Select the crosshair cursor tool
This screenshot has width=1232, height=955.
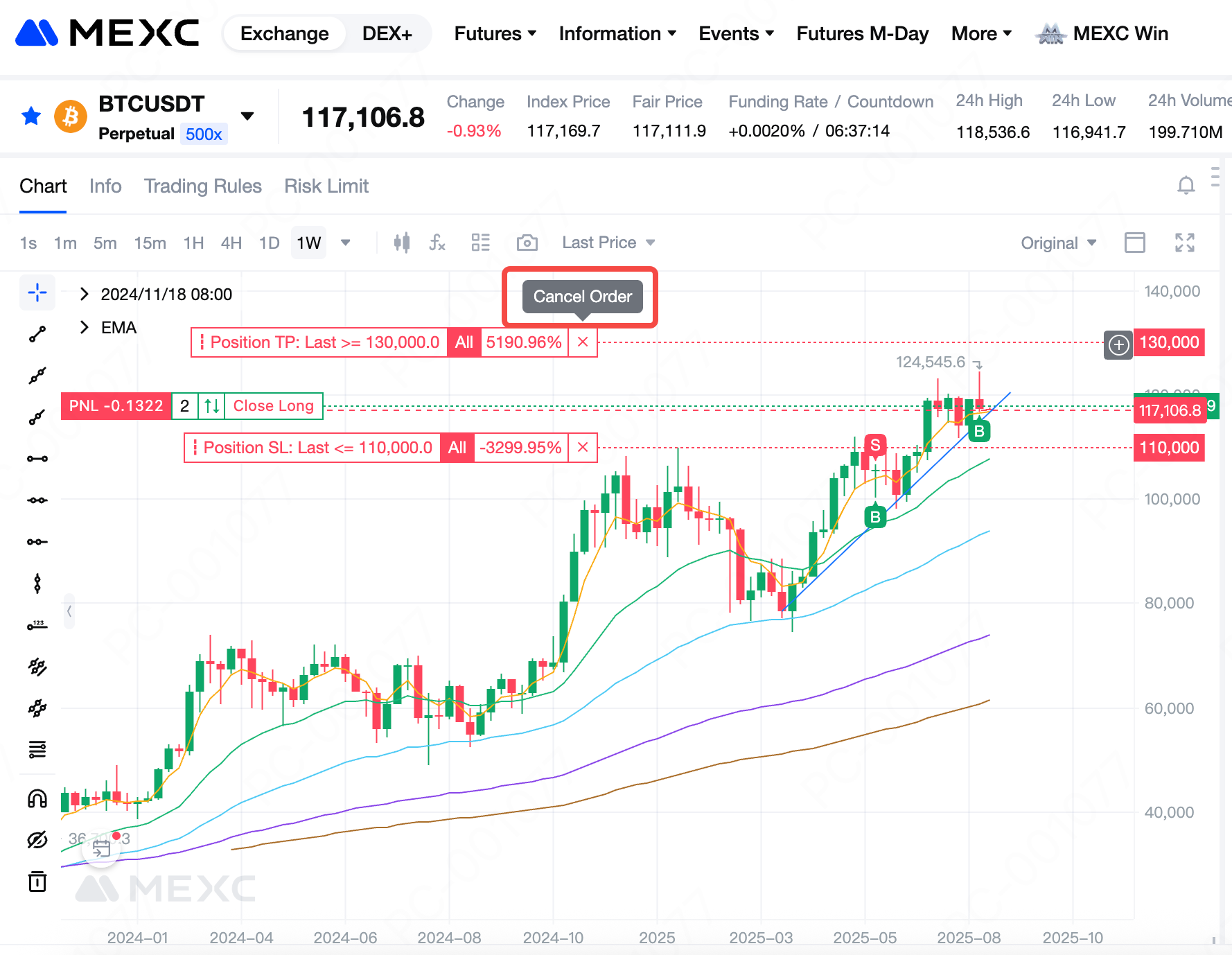[37, 293]
